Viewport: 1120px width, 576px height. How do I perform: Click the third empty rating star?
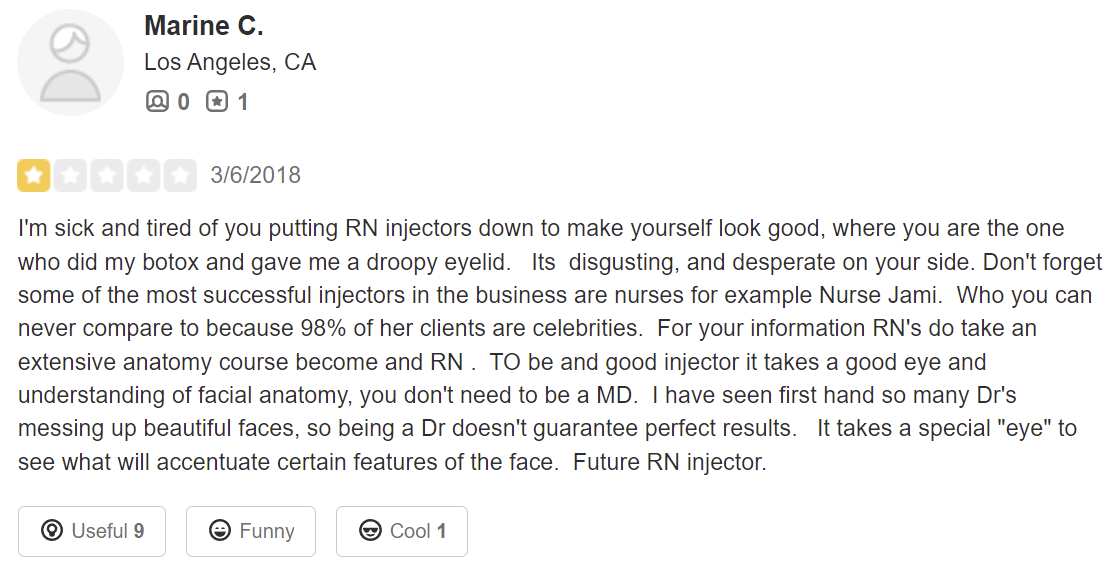coord(106,176)
